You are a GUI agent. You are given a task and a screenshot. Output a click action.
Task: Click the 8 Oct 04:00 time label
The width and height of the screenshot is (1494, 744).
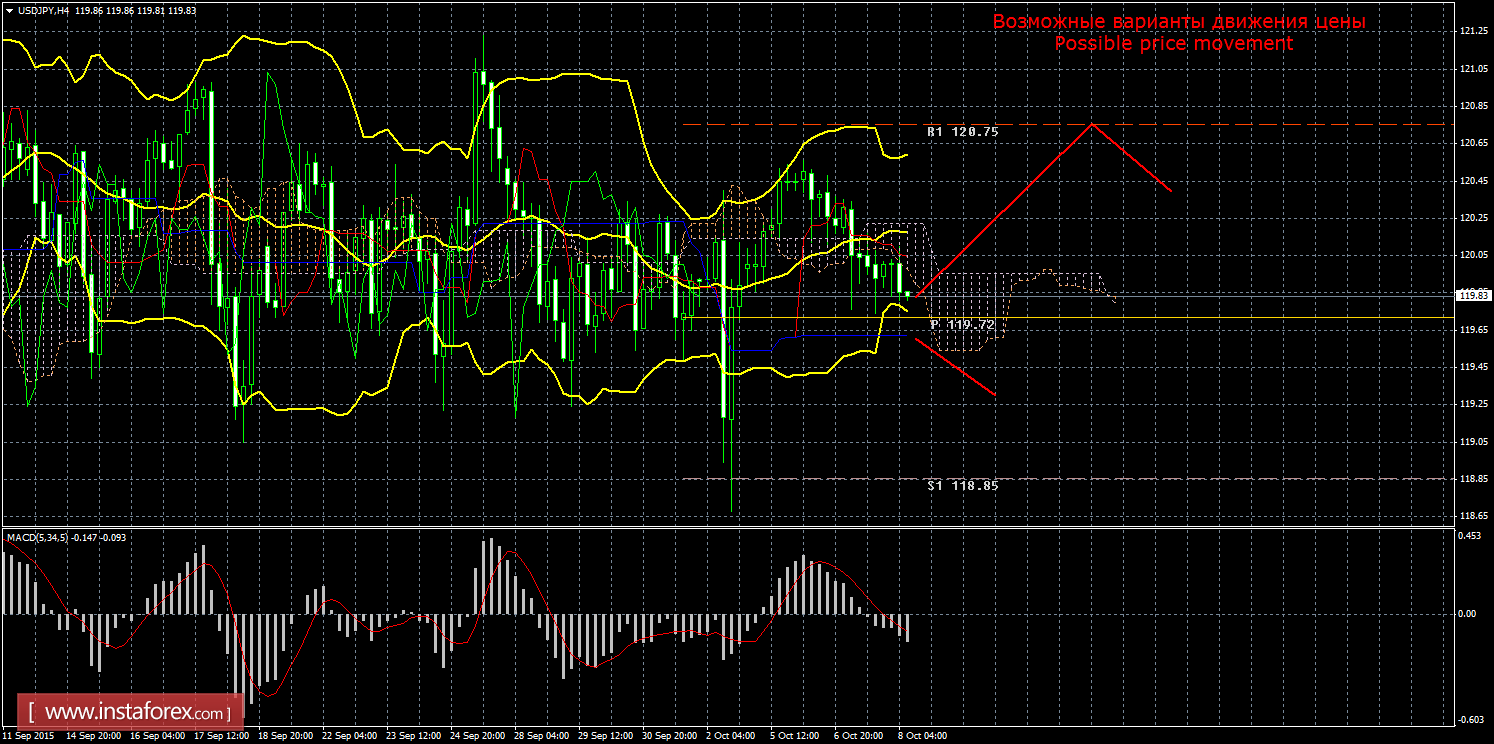pos(922,736)
